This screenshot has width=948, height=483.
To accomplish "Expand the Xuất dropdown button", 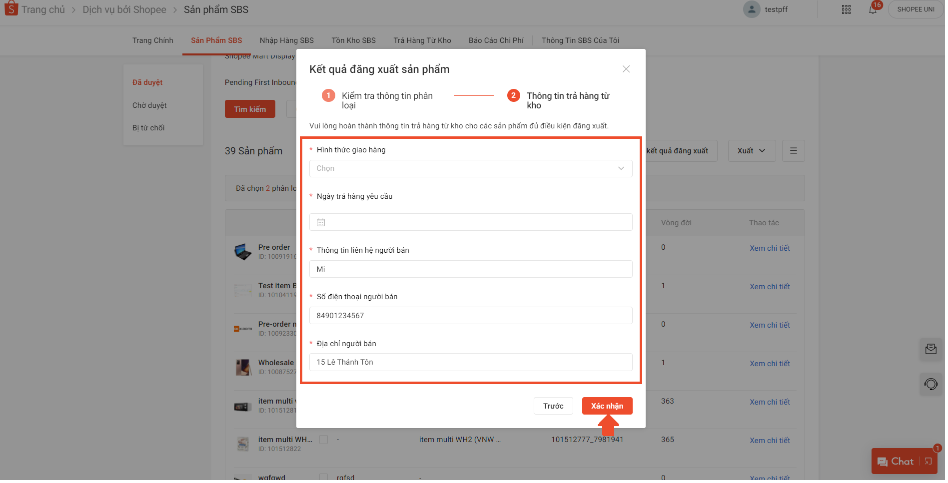I will (x=751, y=151).
